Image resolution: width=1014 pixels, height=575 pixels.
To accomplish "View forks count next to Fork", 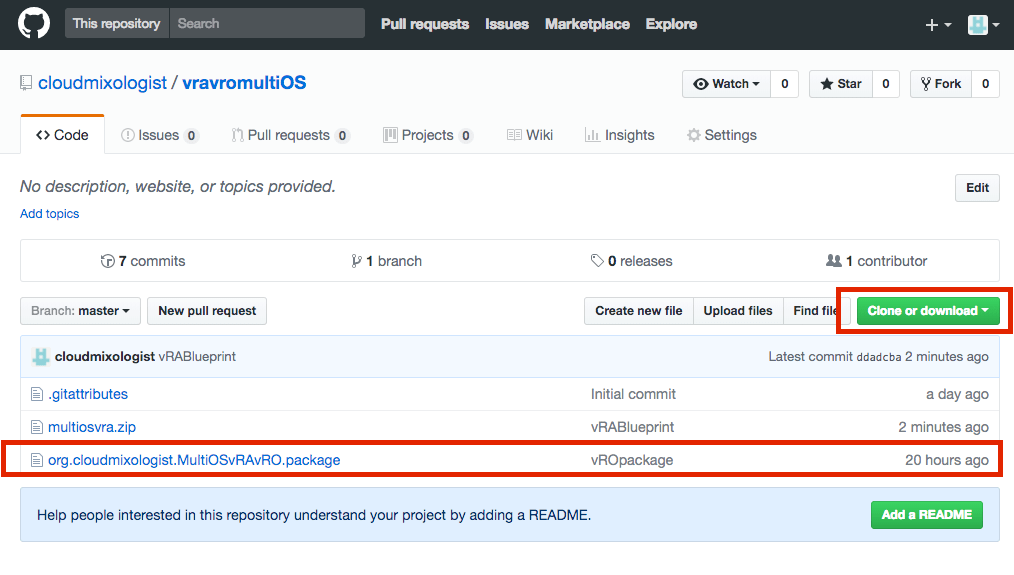I will click(x=986, y=84).
